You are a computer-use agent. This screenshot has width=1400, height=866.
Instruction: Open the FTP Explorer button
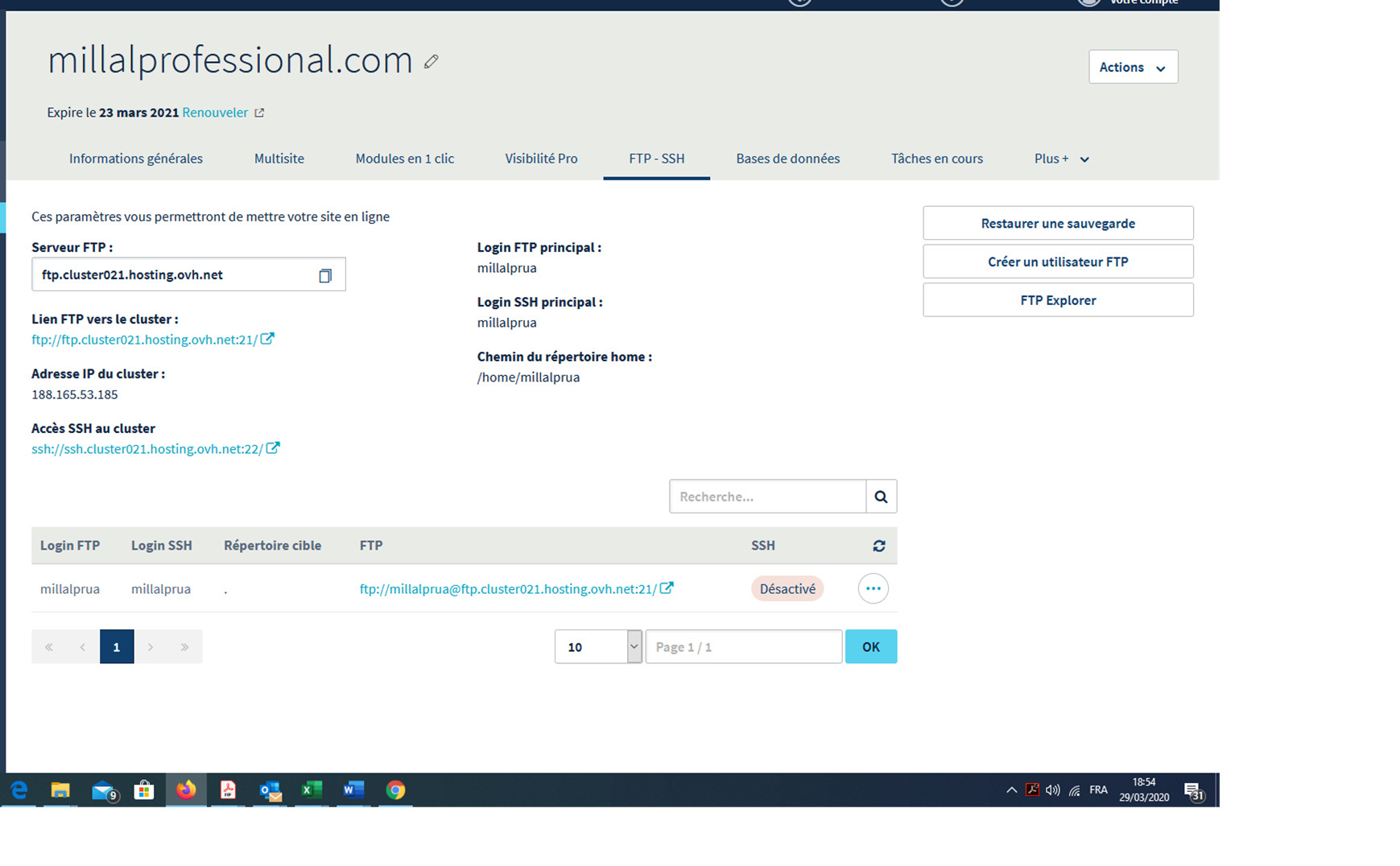(1057, 300)
